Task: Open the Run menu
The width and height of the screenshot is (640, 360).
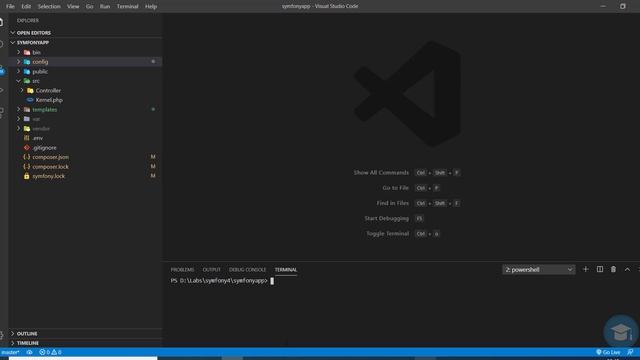Action: pos(105,6)
